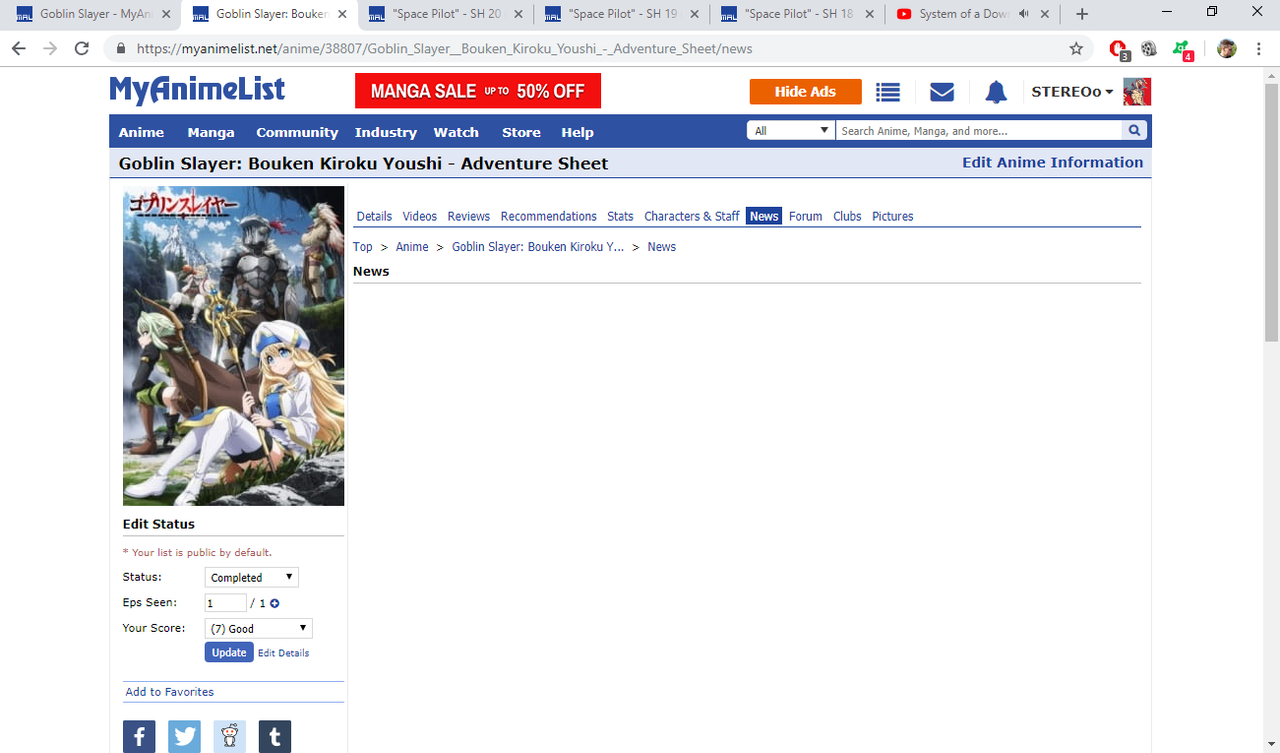The width and height of the screenshot is (1280, 753).
Task: Switch to the Pictures tab
Action: [x=893, y=216]
